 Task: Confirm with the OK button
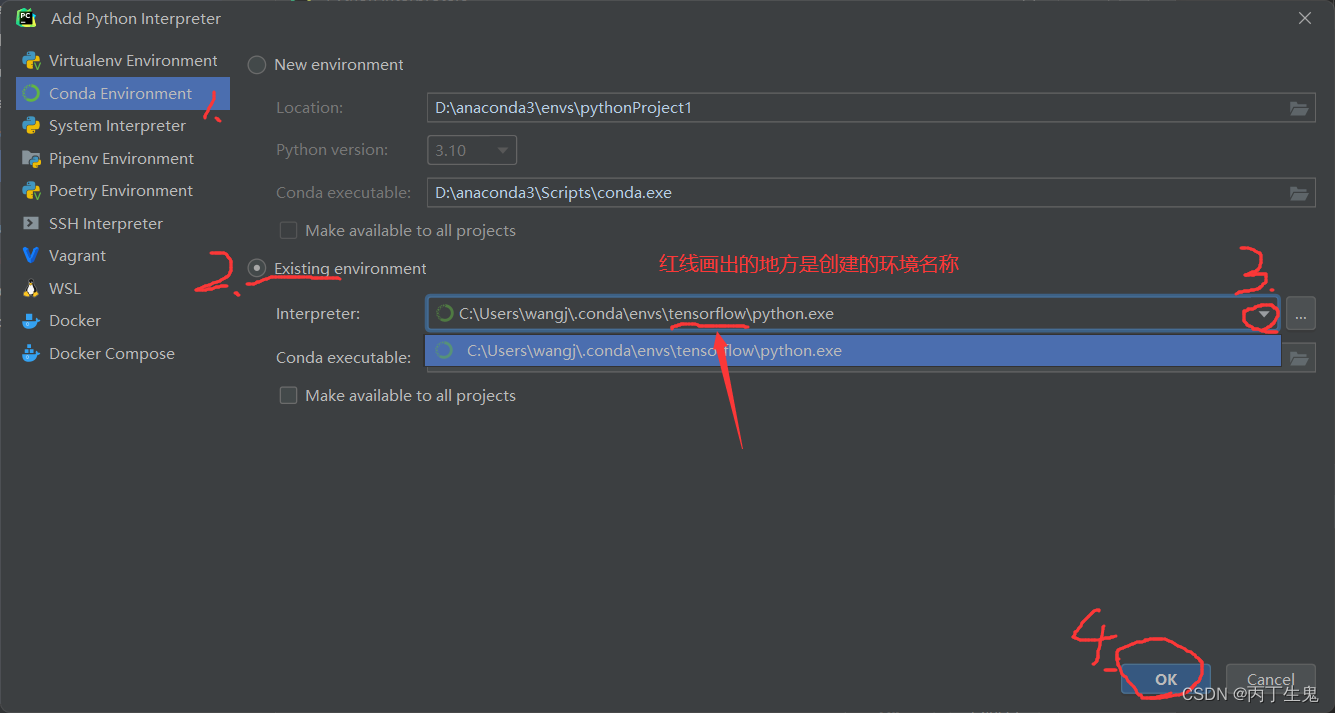1166,679
